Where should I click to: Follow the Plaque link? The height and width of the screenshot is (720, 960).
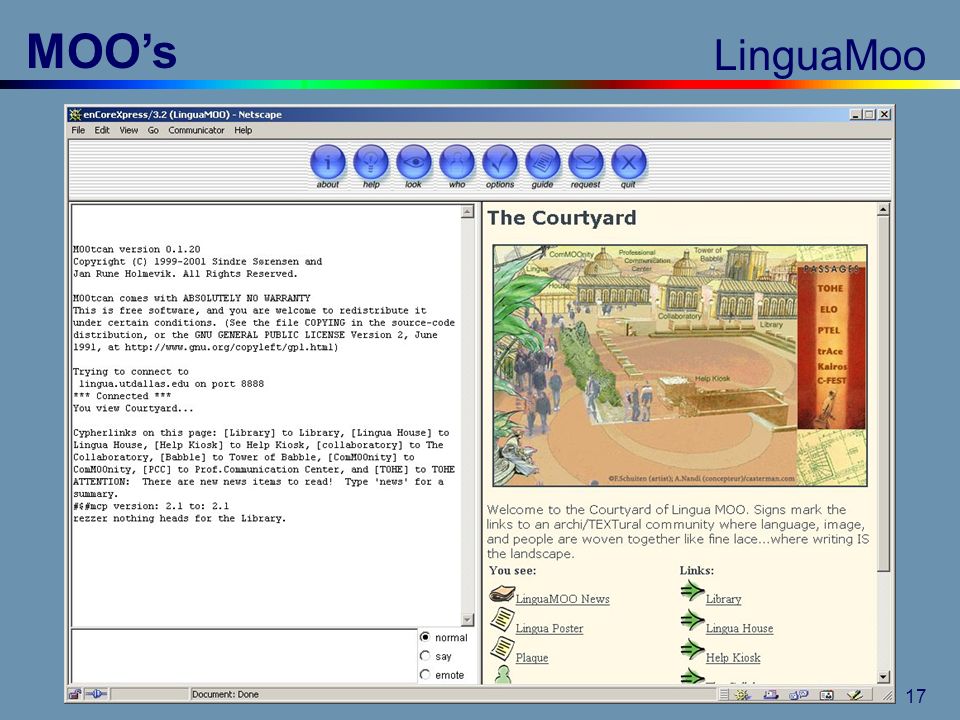pyautogui.click(x=532, y=658)
